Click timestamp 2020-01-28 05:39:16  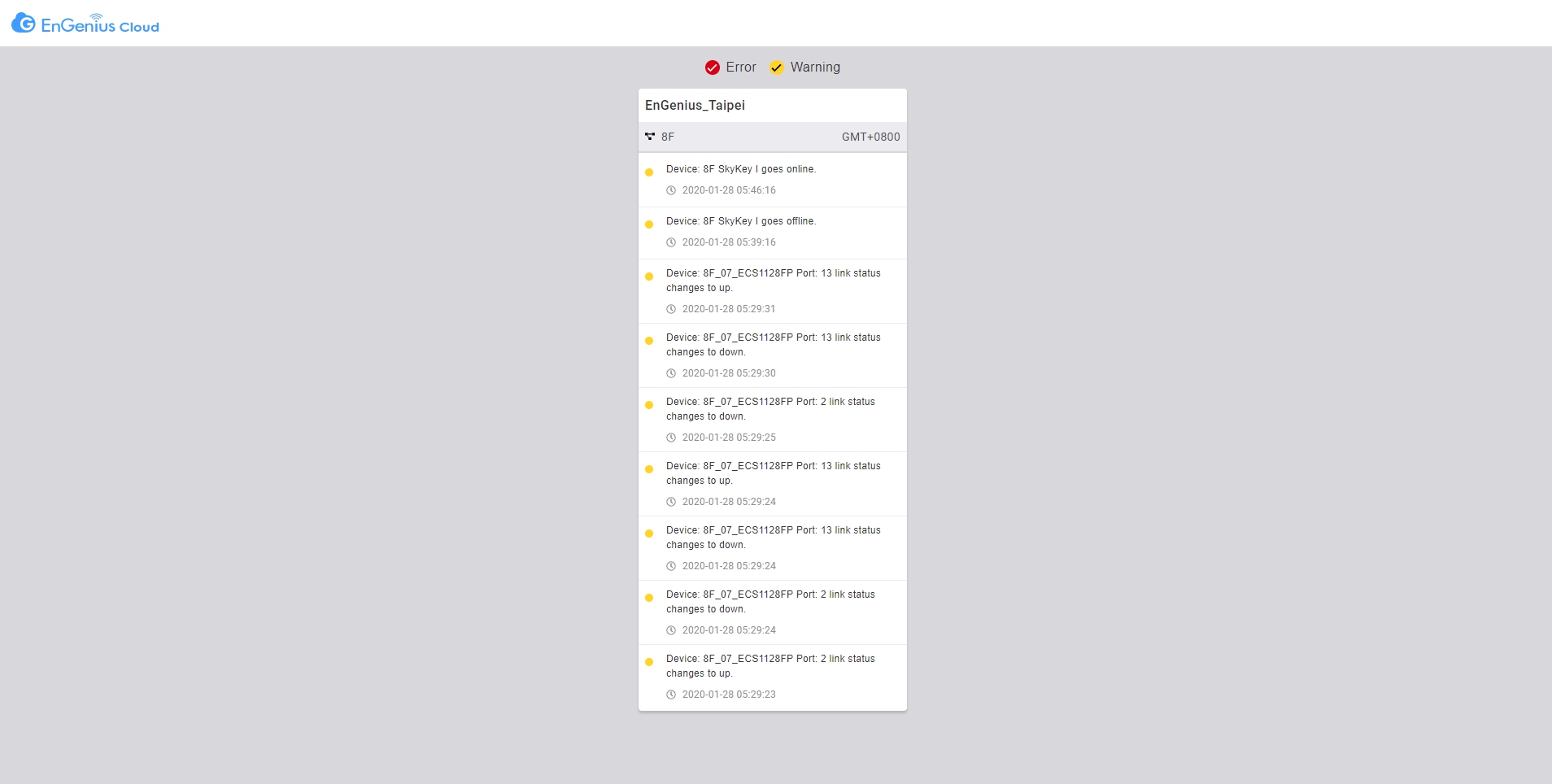[729, 242]
